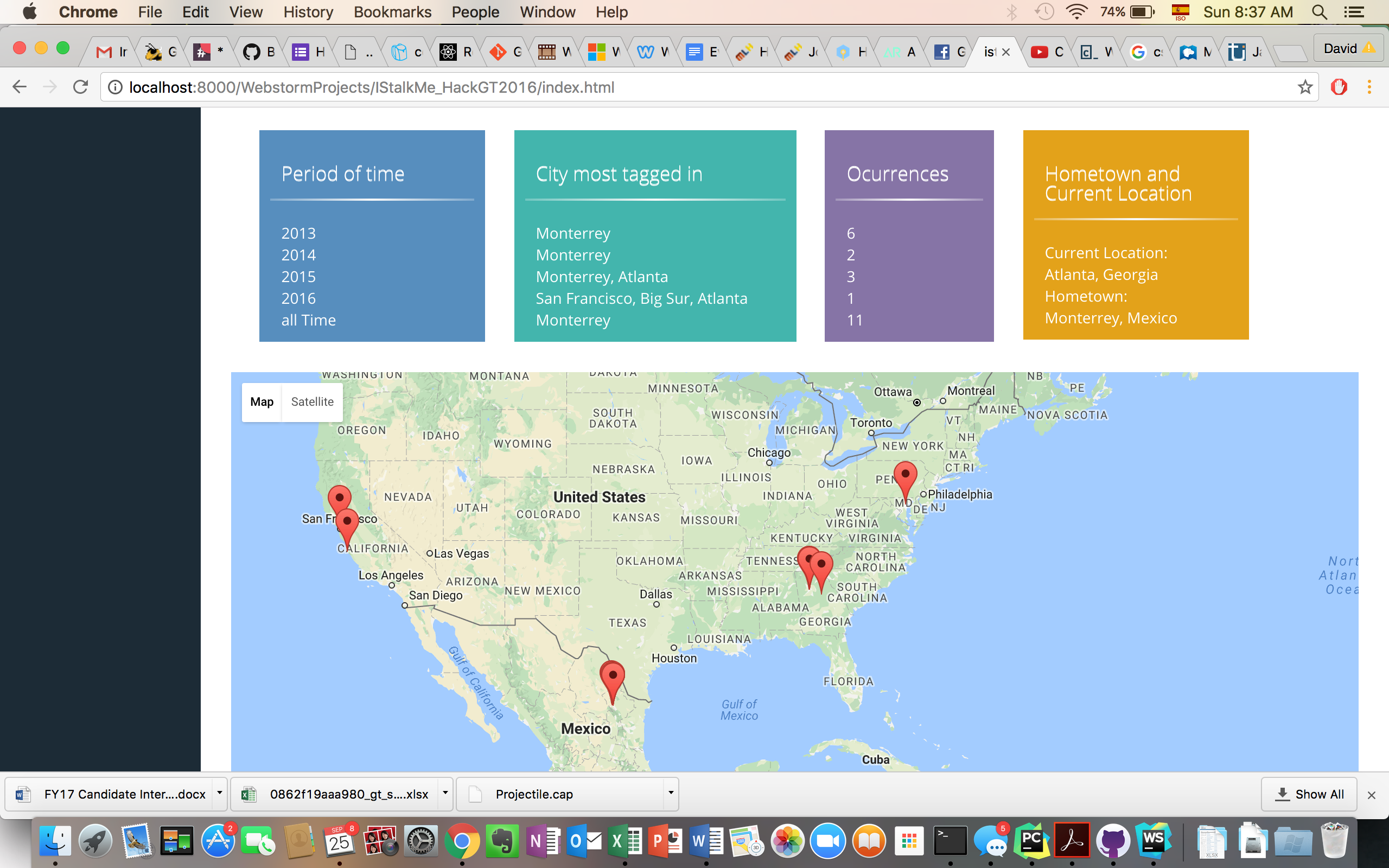The width and height of the screenshot is (1389, 868).
Task: Select the Map view toggle button
Action: pyautogui.click(x=262, y=402)
